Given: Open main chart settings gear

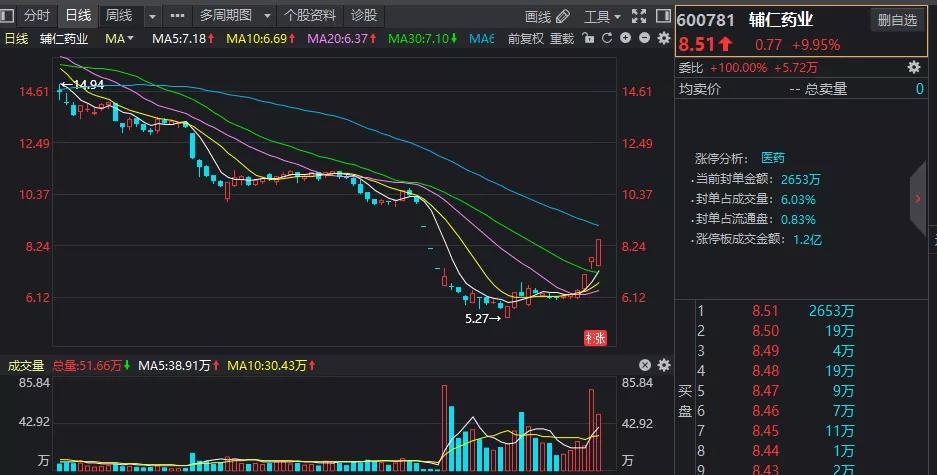Looking at the screenshot, I should point(664,38).
